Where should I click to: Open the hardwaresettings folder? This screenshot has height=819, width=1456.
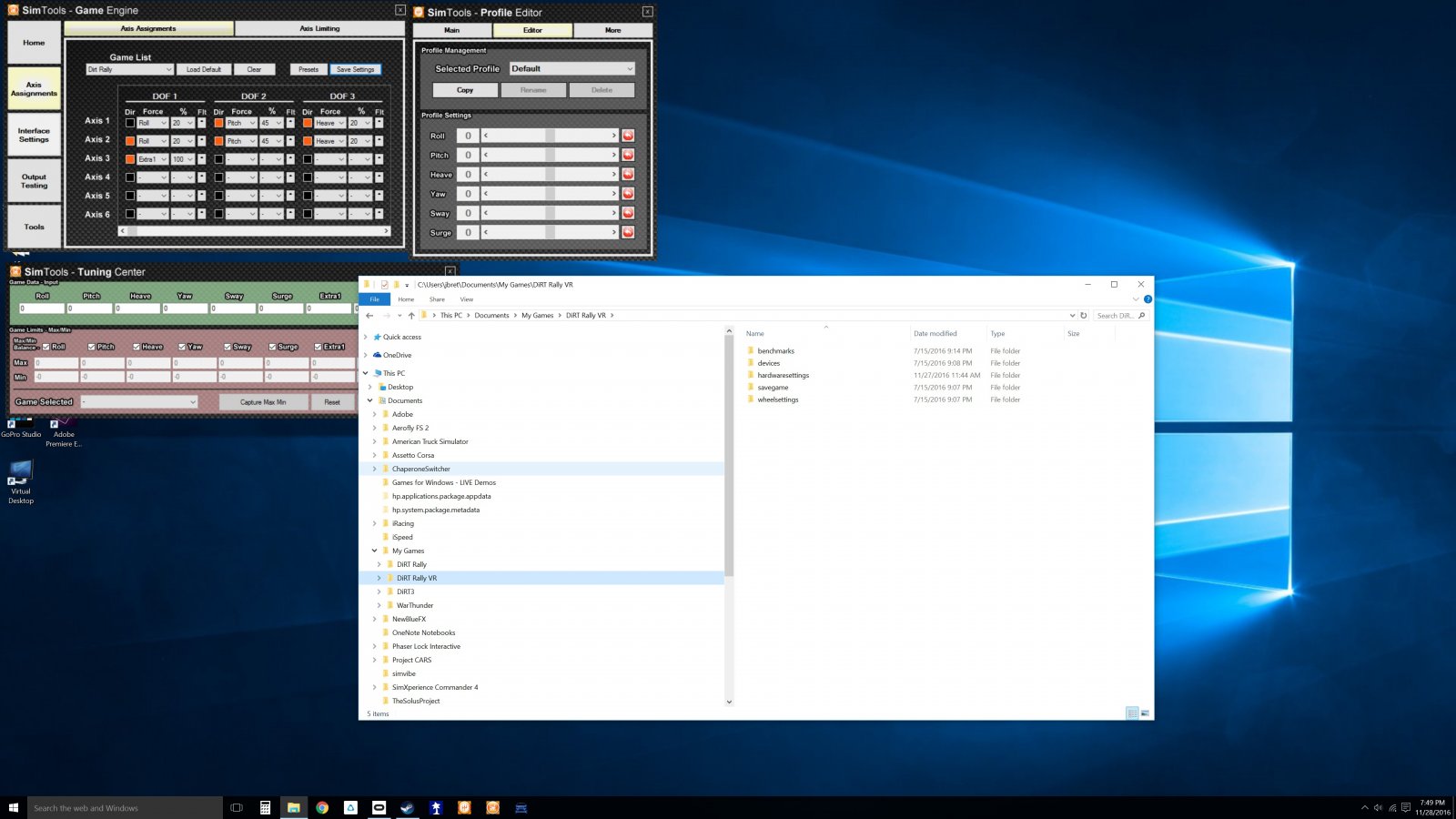(x=783, y=375)
